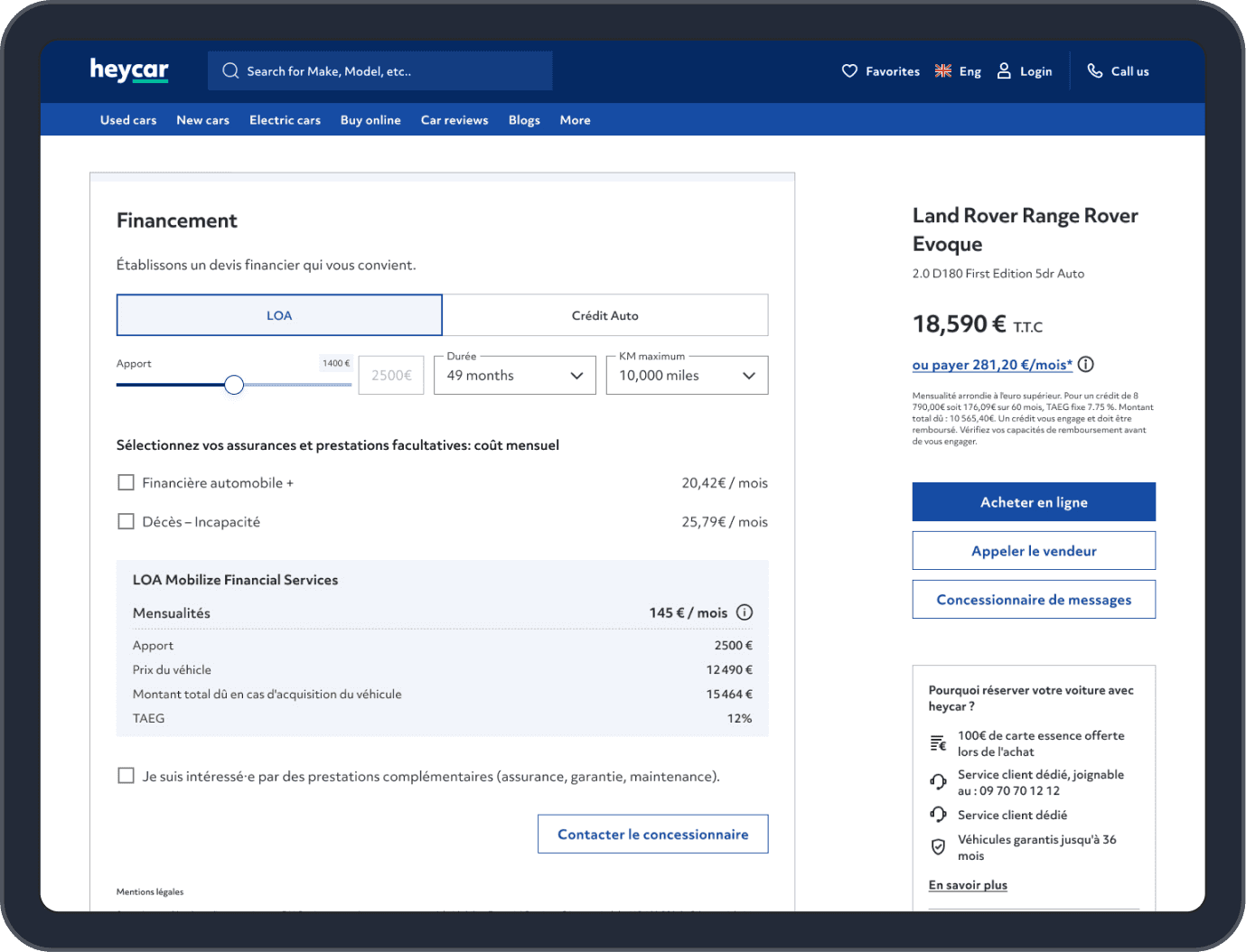Screen dimensions: 1246x952
Task: Open Favorites via the heart icon
Action: click(x=849, y=71)
